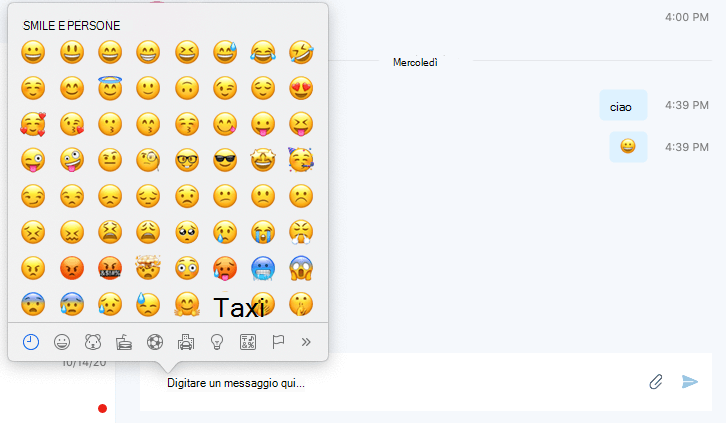This screenshot has height=423, width=726.
Task: Insert the grinning sweat drop emoji
Action: (225, 52)
